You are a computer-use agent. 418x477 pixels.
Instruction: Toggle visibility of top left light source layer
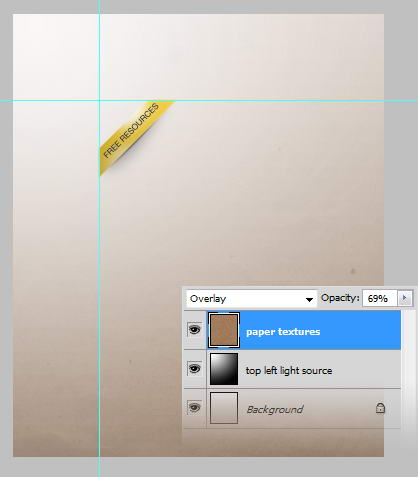[195, 368]
